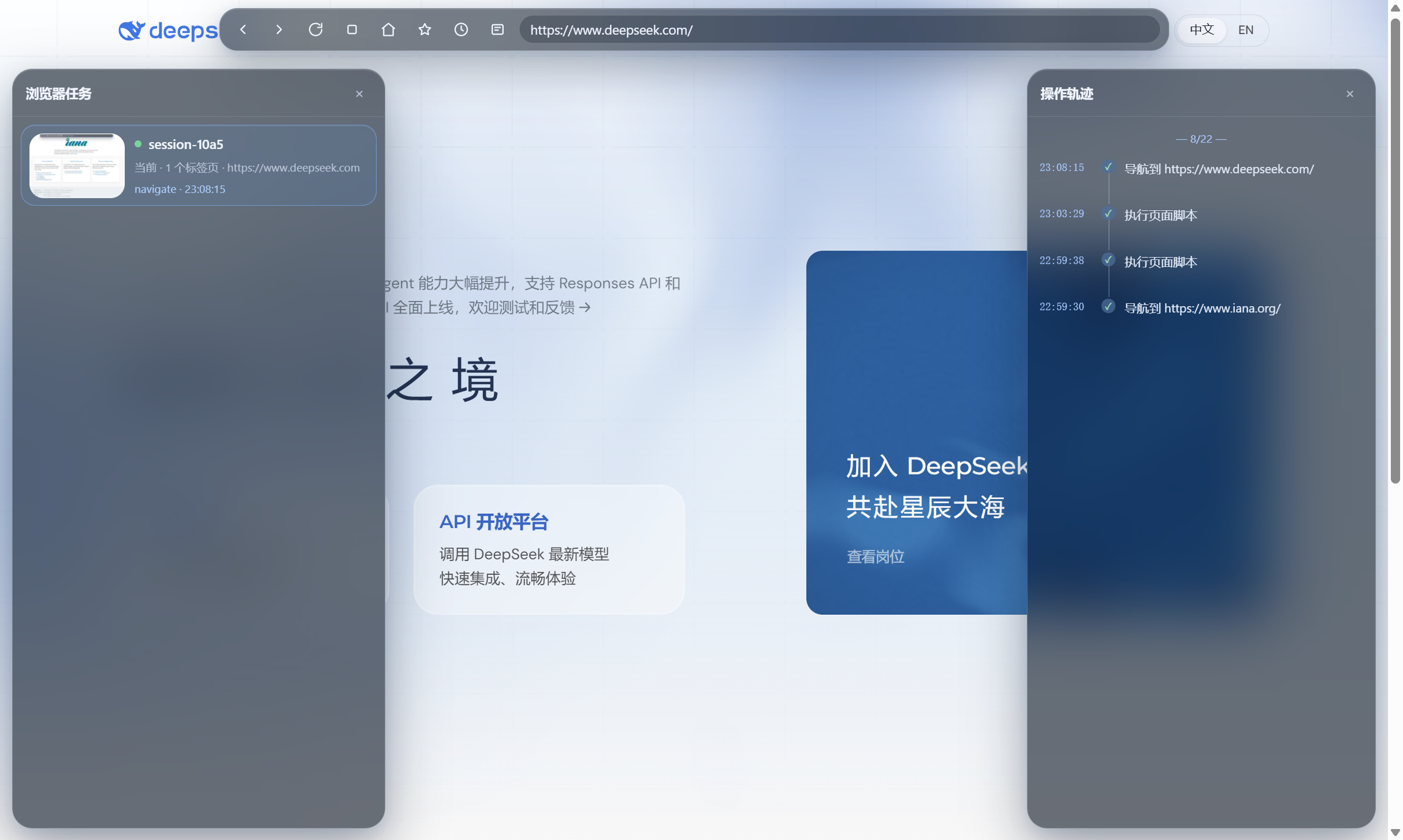
Task: Click the 加入 DeepSeek heading
Action: 936,465
